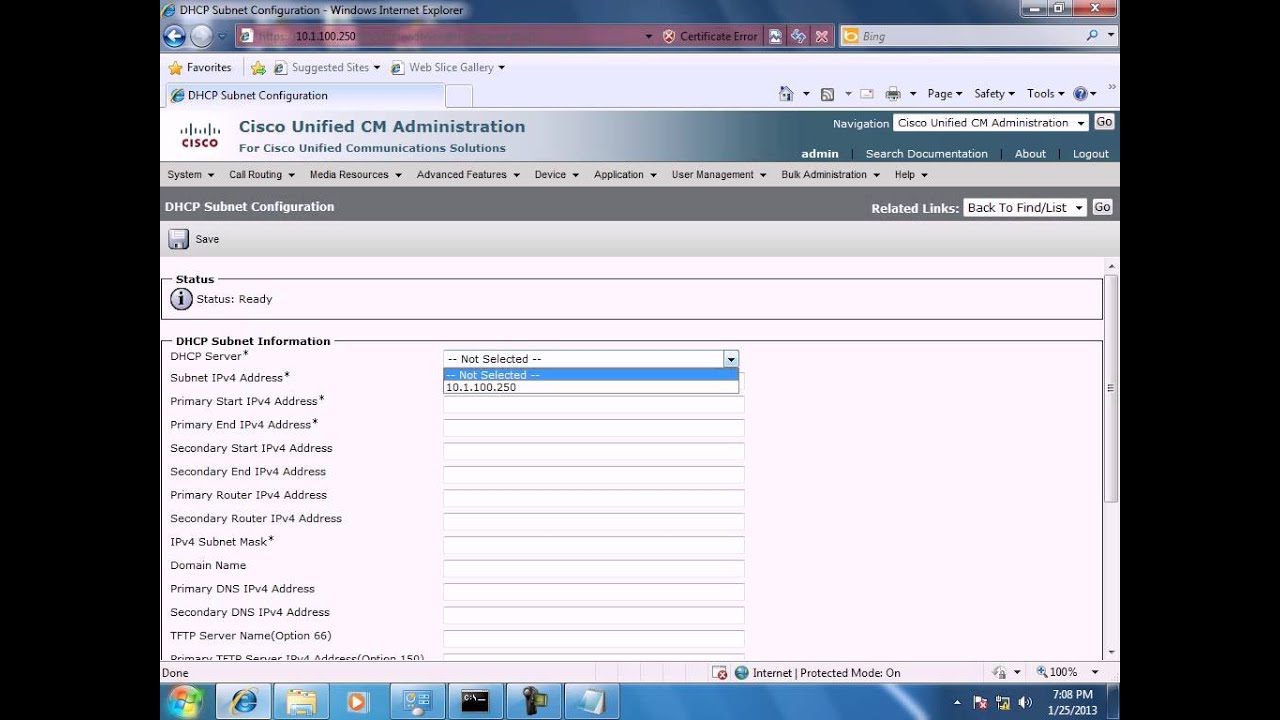The width and height of the screenshot is (1280, 720).
Task: Click the Refresh page icon
Action: coord(798,36)
